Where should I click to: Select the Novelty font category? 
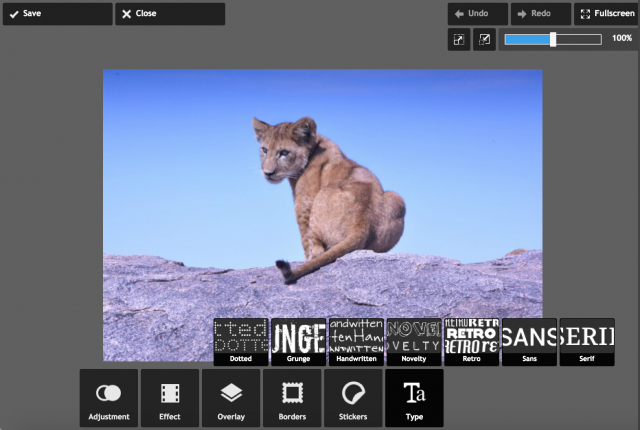(x=413, y=342)
